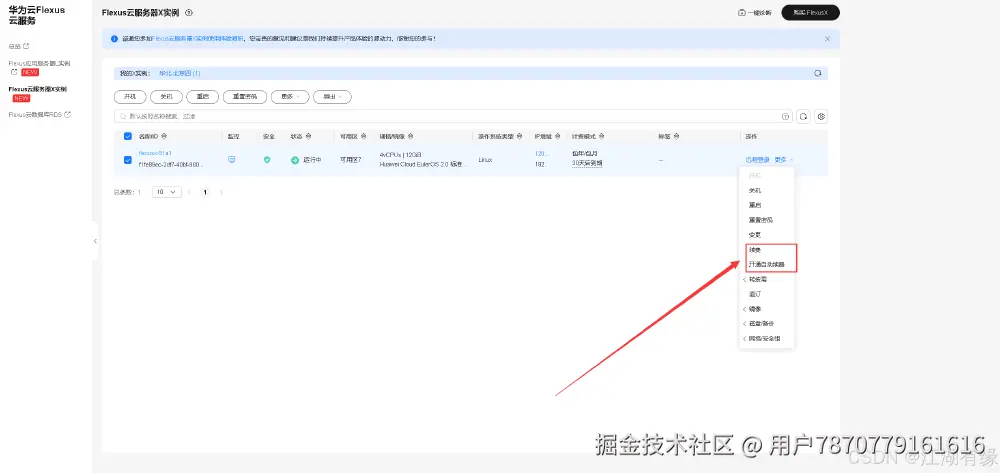Toggle the select-all header checkbox
Image resolution: width=1000 pixels, height=473 pixels.
(128, 136)
